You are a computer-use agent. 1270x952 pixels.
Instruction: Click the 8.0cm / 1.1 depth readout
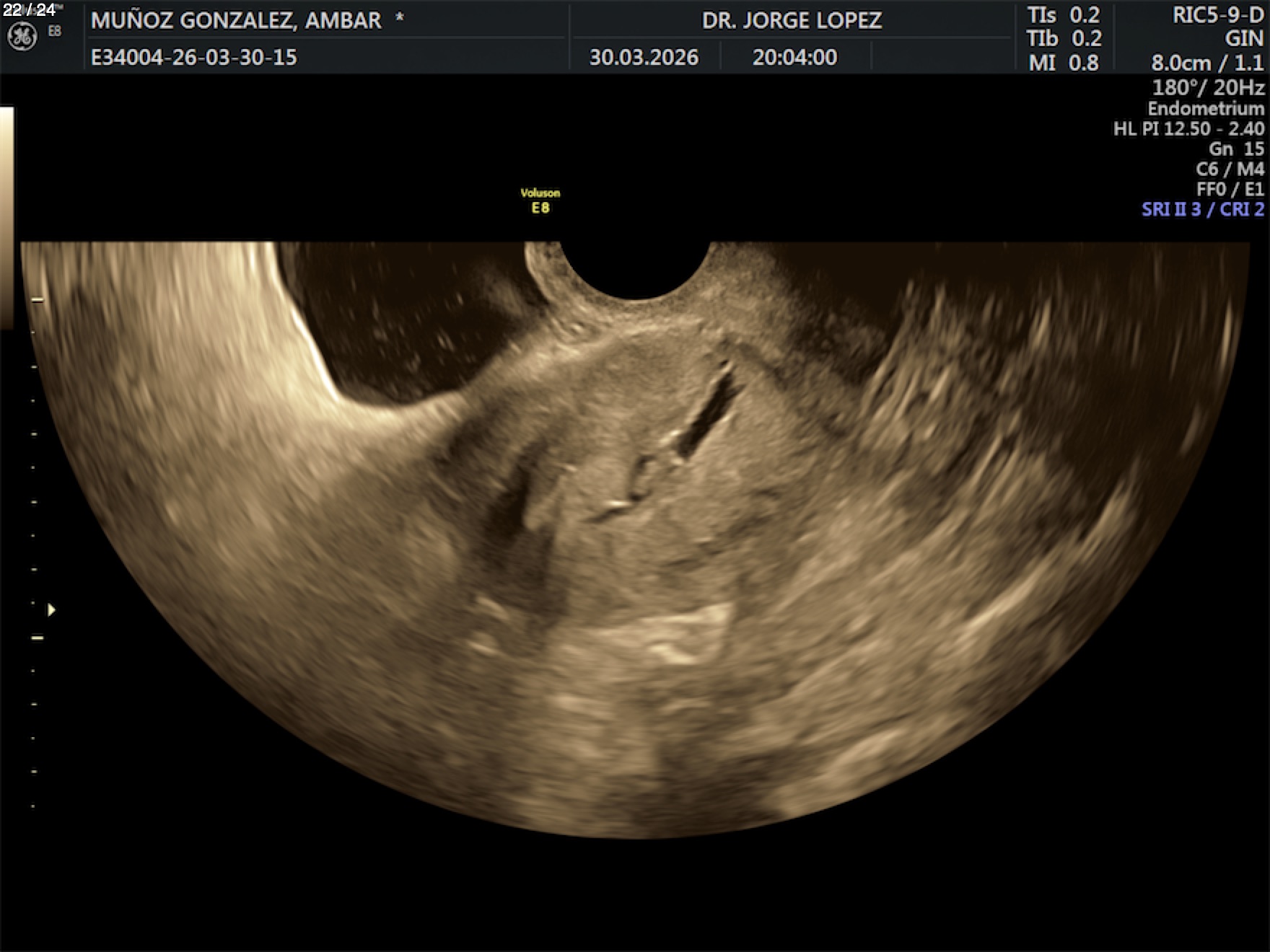tap(1207, 63)
